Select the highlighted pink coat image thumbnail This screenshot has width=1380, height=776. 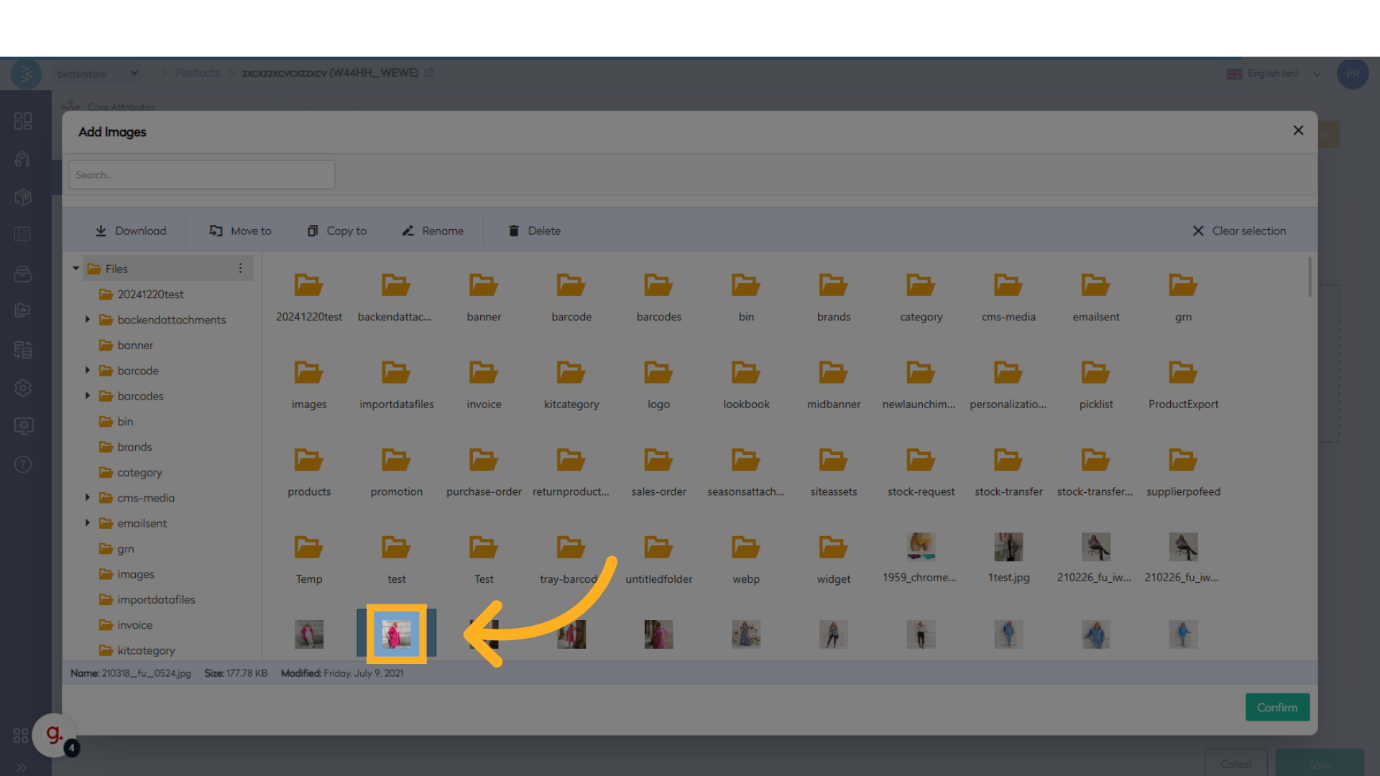[397, 634]
